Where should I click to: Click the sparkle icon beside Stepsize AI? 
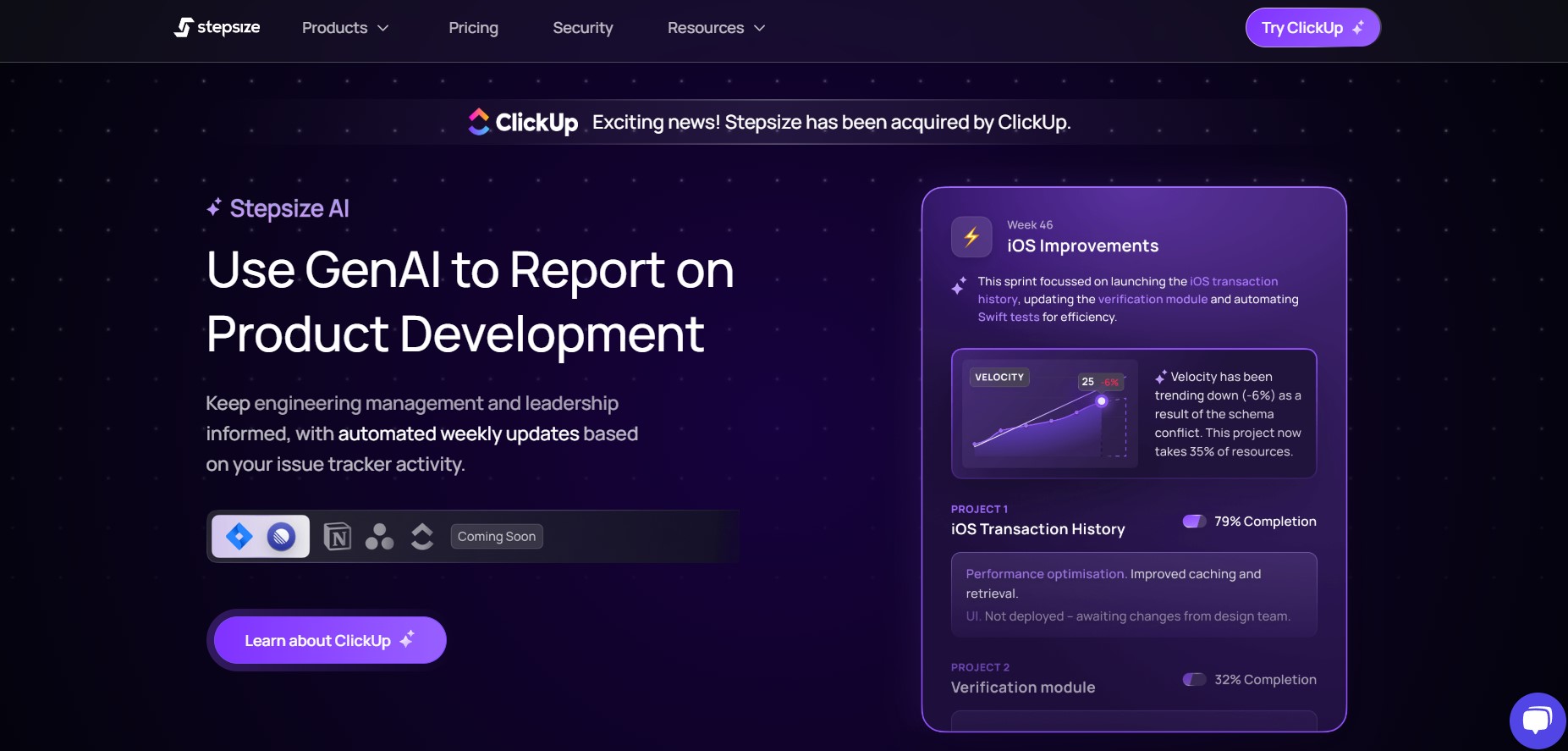pos(214,207)
